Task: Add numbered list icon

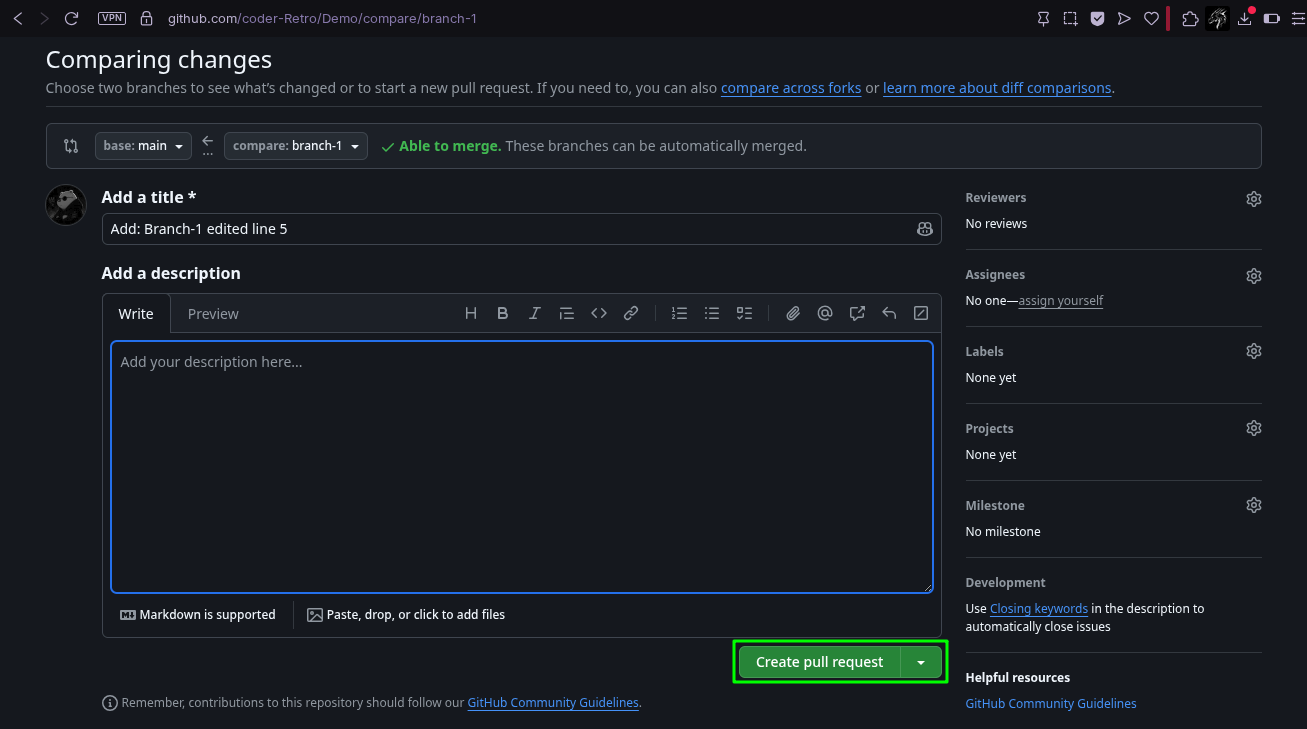Action: click(x=680, y=313)
